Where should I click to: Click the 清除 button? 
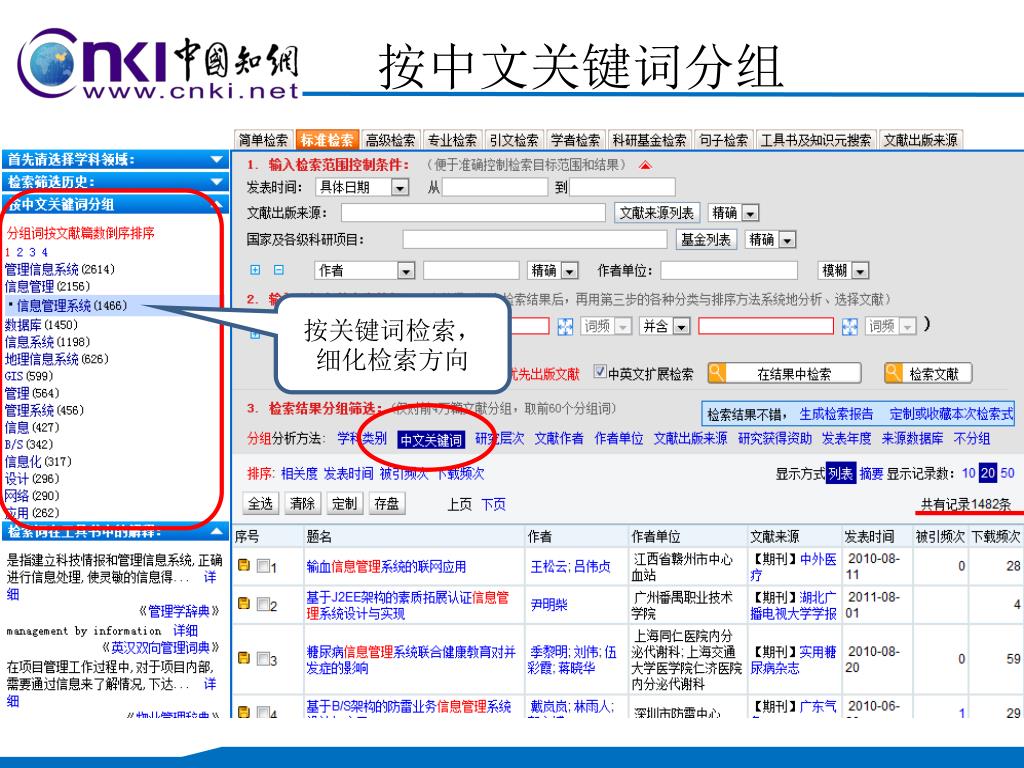pyautogui.click(x=302, y=504)
